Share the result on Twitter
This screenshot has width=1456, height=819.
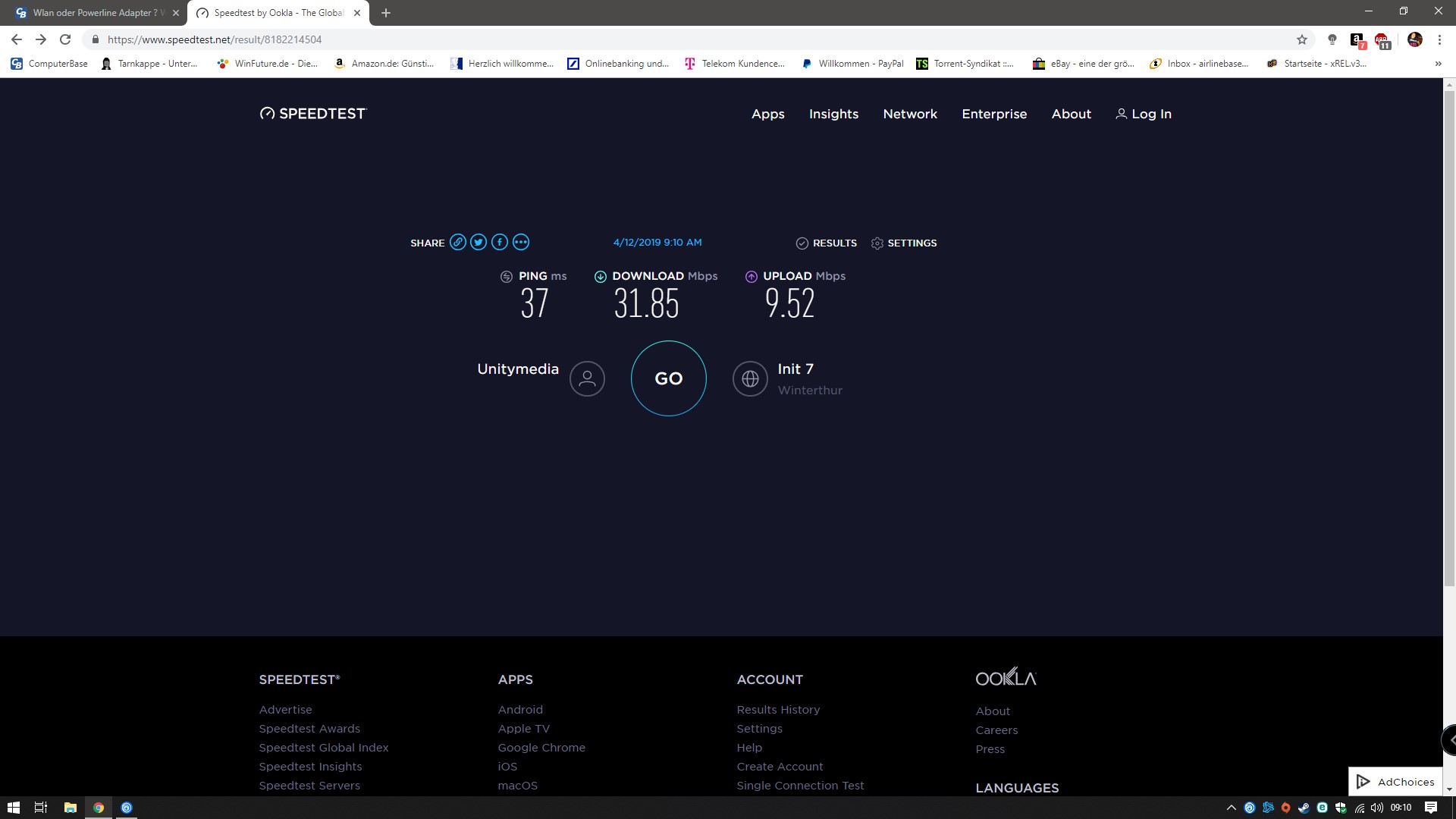pos(479,243)
